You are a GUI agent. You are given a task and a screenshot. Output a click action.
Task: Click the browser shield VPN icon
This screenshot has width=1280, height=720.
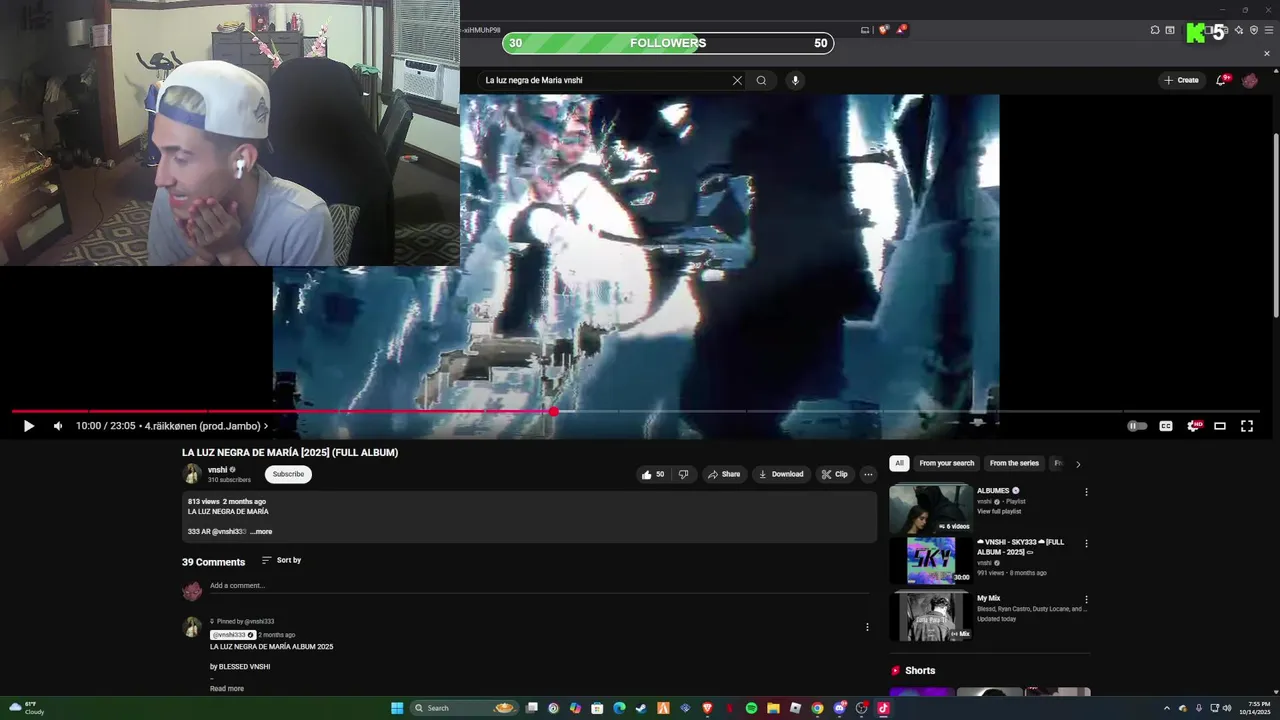tap(1254, 30)
